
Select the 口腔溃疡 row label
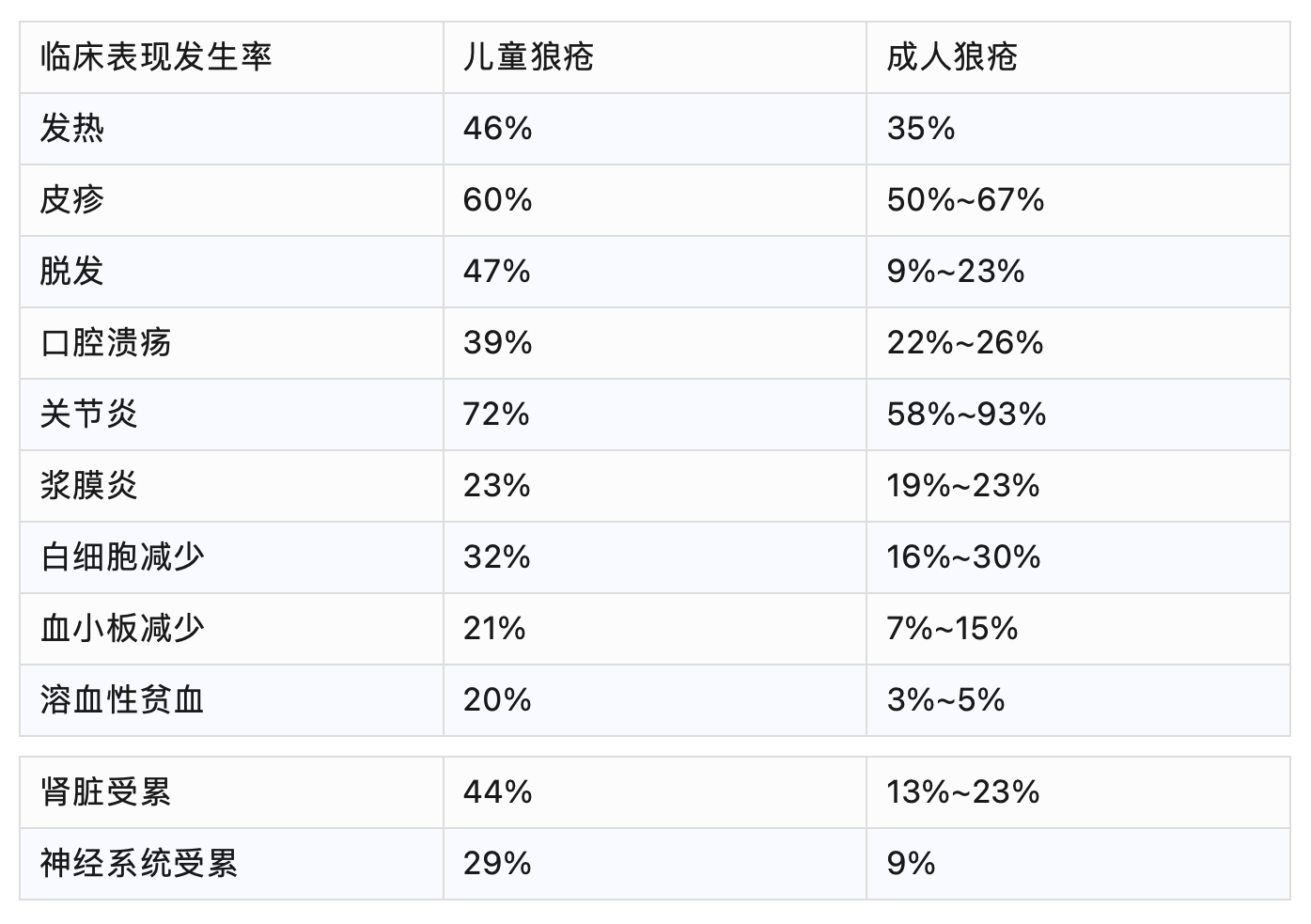point(105,343)
